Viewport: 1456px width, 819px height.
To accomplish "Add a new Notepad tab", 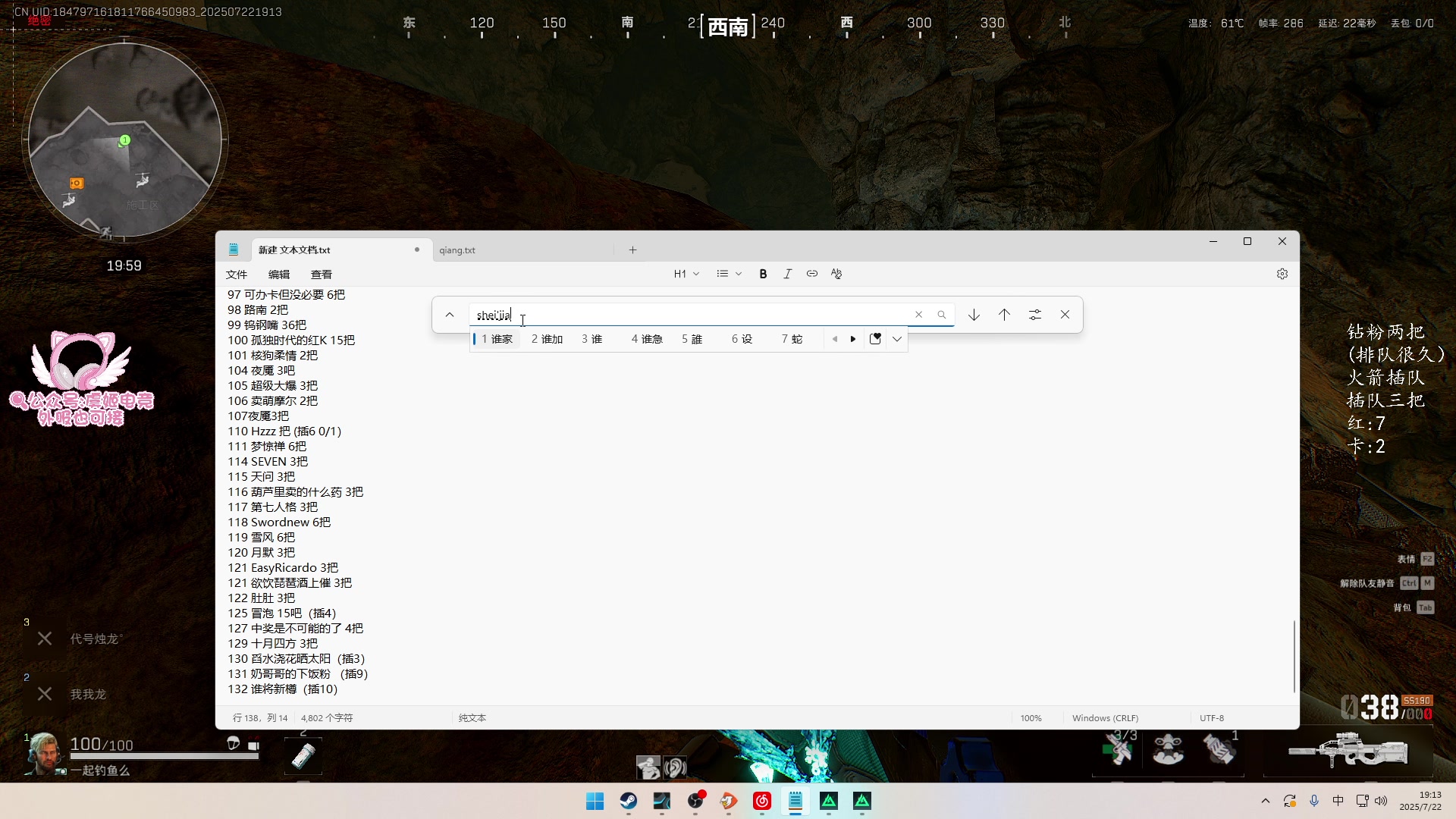I will coord(632,250).
